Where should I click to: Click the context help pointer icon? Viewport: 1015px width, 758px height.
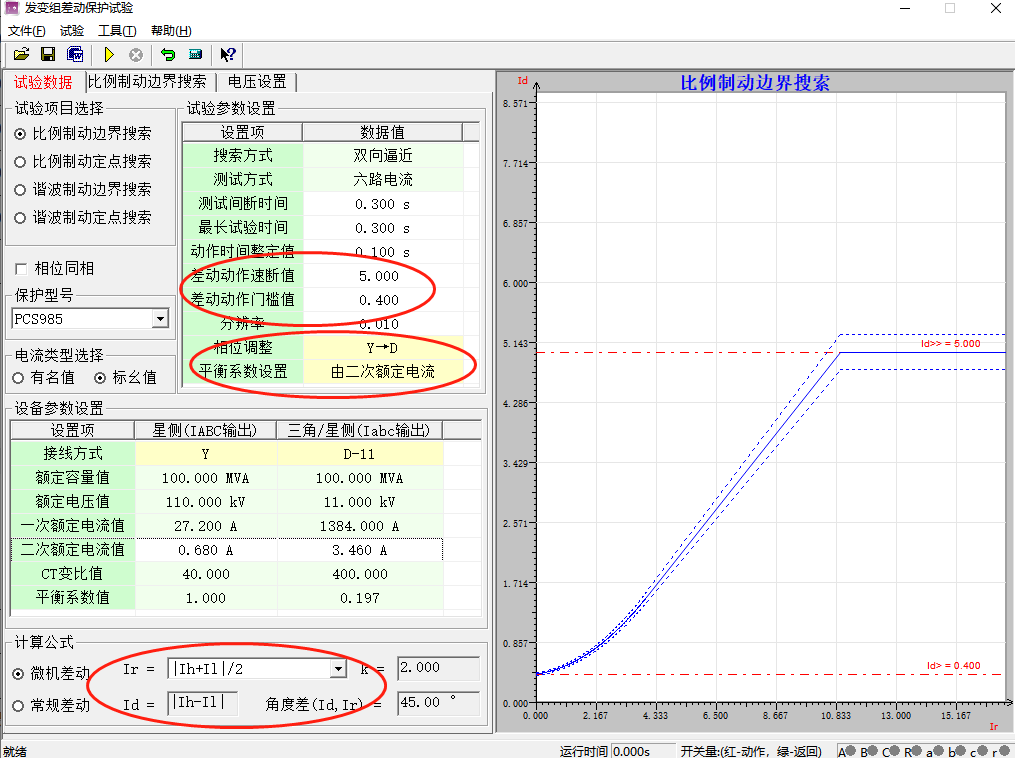(x=227, y=54)
